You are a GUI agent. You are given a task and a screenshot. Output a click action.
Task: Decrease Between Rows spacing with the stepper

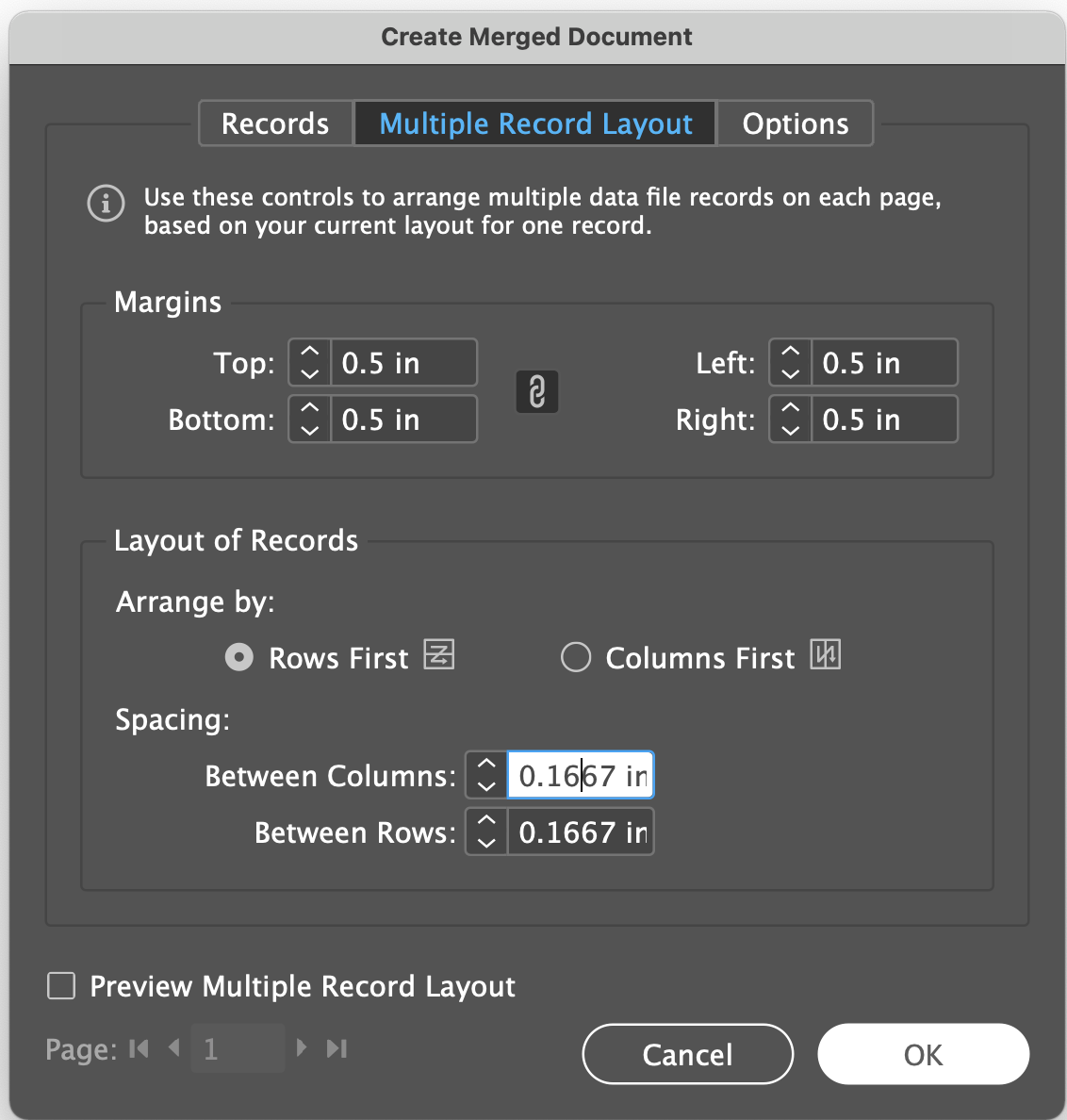click(485, 841)
